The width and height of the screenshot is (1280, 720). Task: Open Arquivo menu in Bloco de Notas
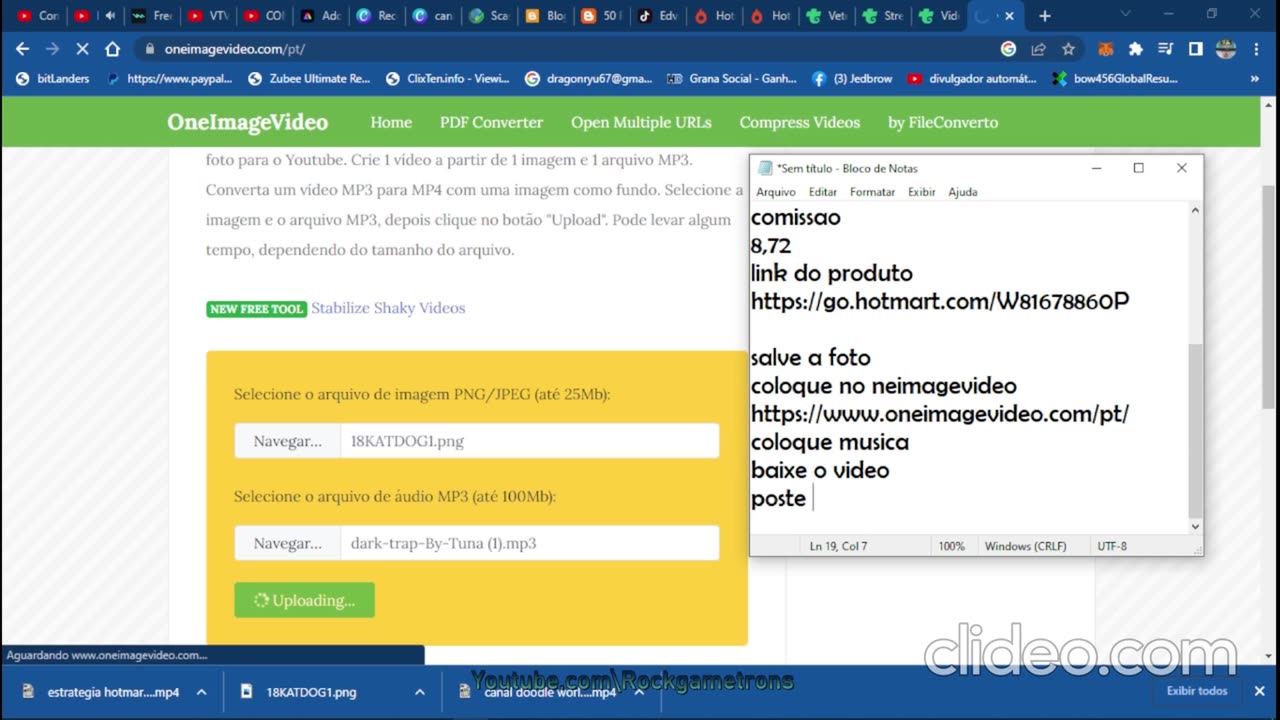pos(776,192)
